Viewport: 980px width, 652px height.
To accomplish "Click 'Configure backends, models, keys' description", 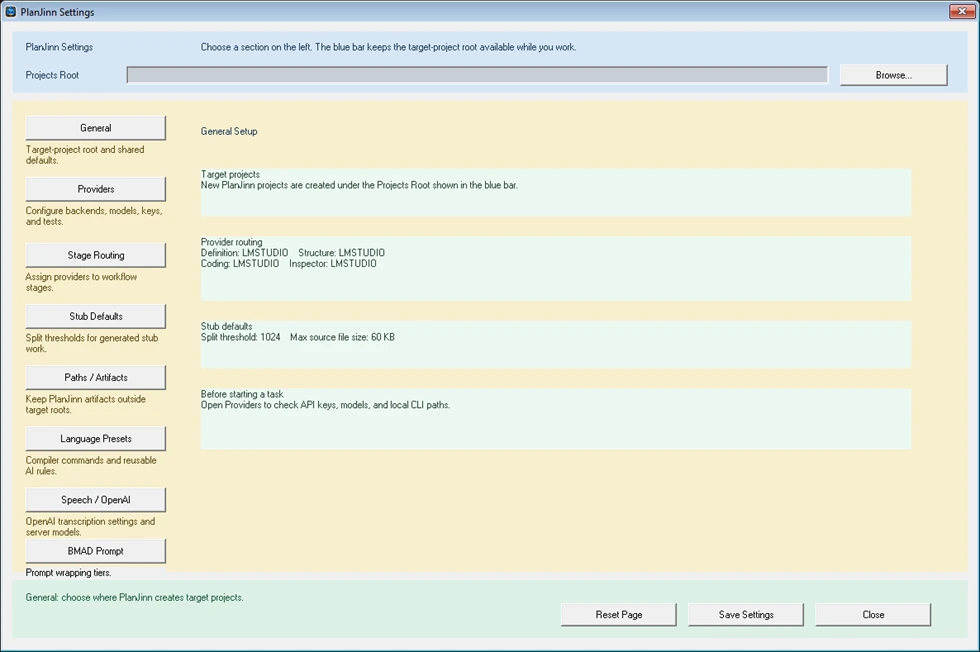I will [94, 216].
